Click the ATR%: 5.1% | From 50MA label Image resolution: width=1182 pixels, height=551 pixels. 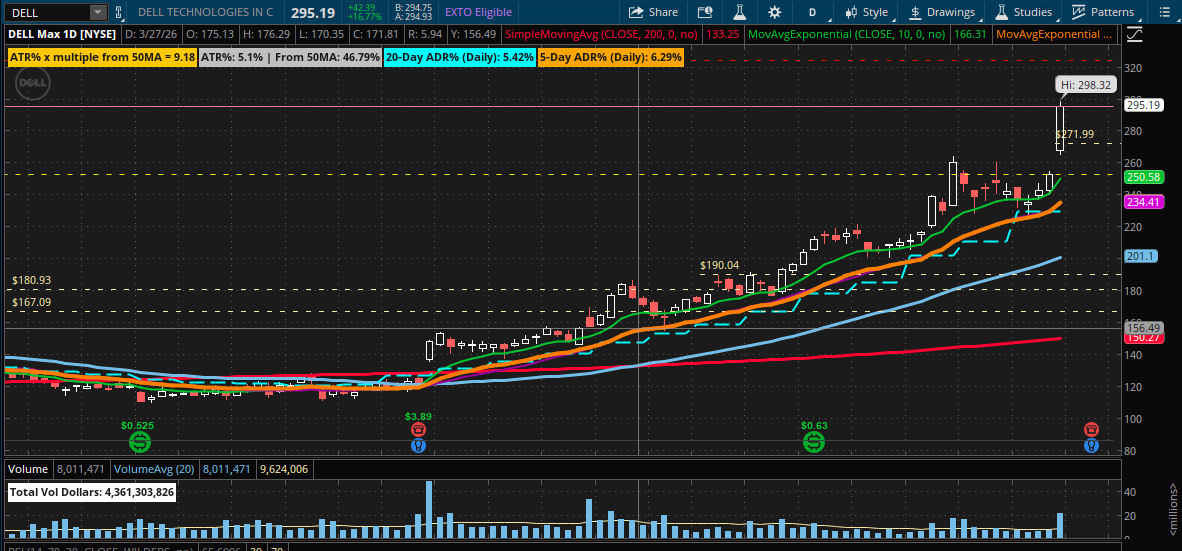pyautogui.click(x=290, y=57)
